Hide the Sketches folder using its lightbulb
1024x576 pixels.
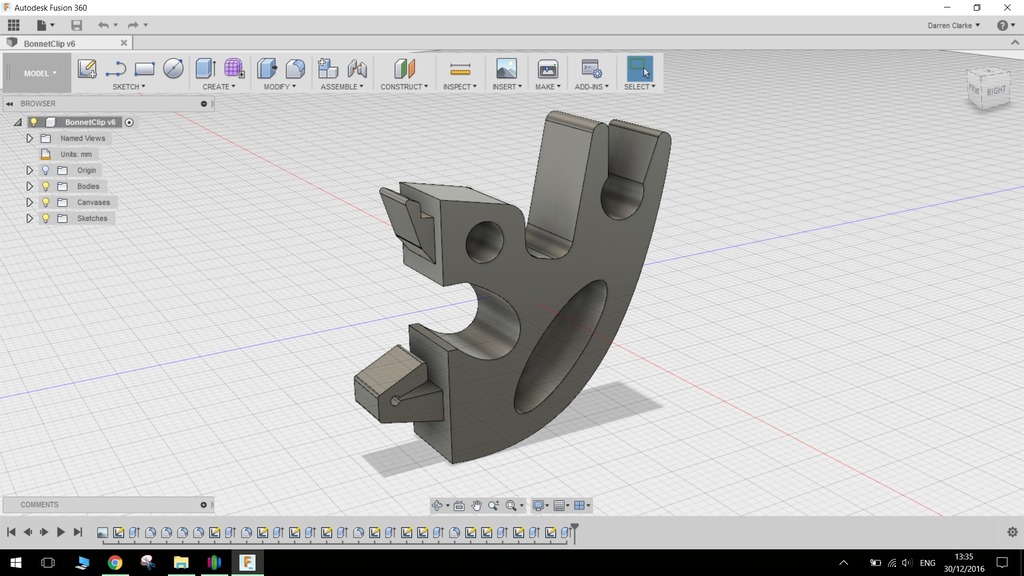[45, 218]
